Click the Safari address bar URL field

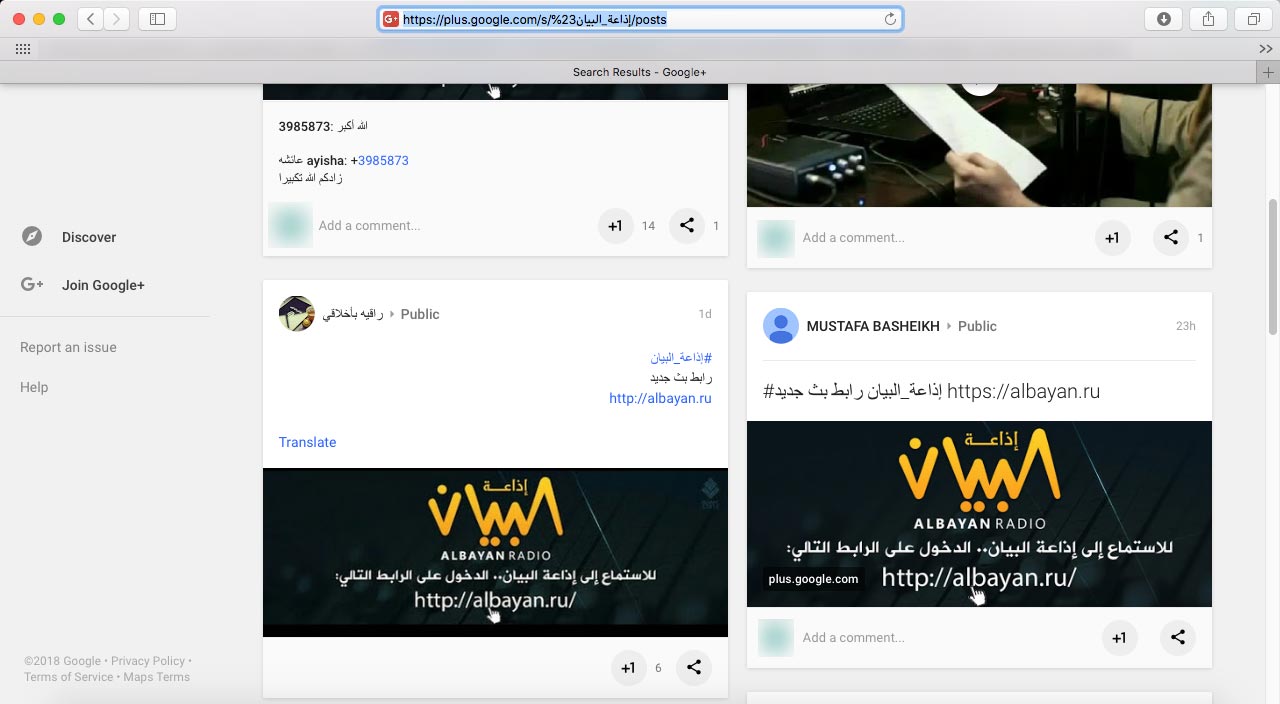640,19
